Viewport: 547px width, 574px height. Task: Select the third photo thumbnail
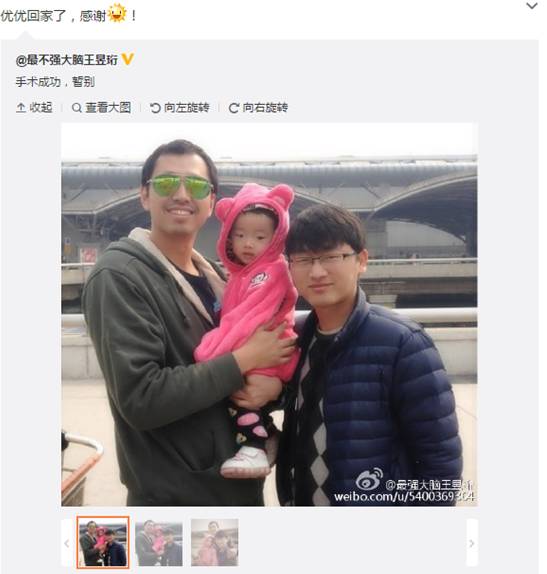215,543
